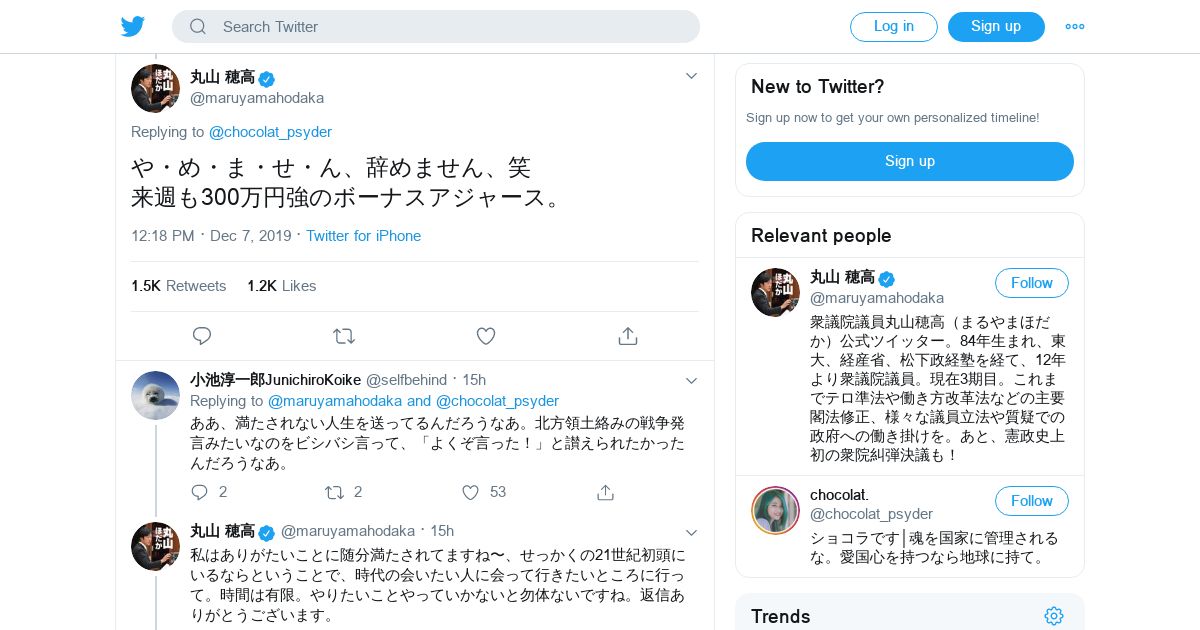Viewport: 1200px width, 630px height.
Task: Follow chocolat. in Relevant people
Action: 1032,501
